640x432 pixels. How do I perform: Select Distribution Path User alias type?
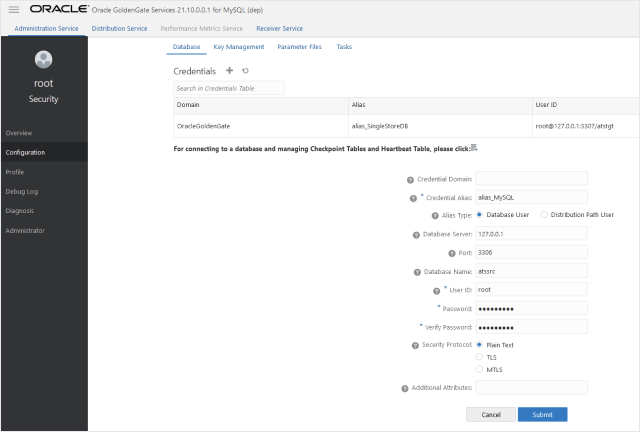(x=544, y=214)
